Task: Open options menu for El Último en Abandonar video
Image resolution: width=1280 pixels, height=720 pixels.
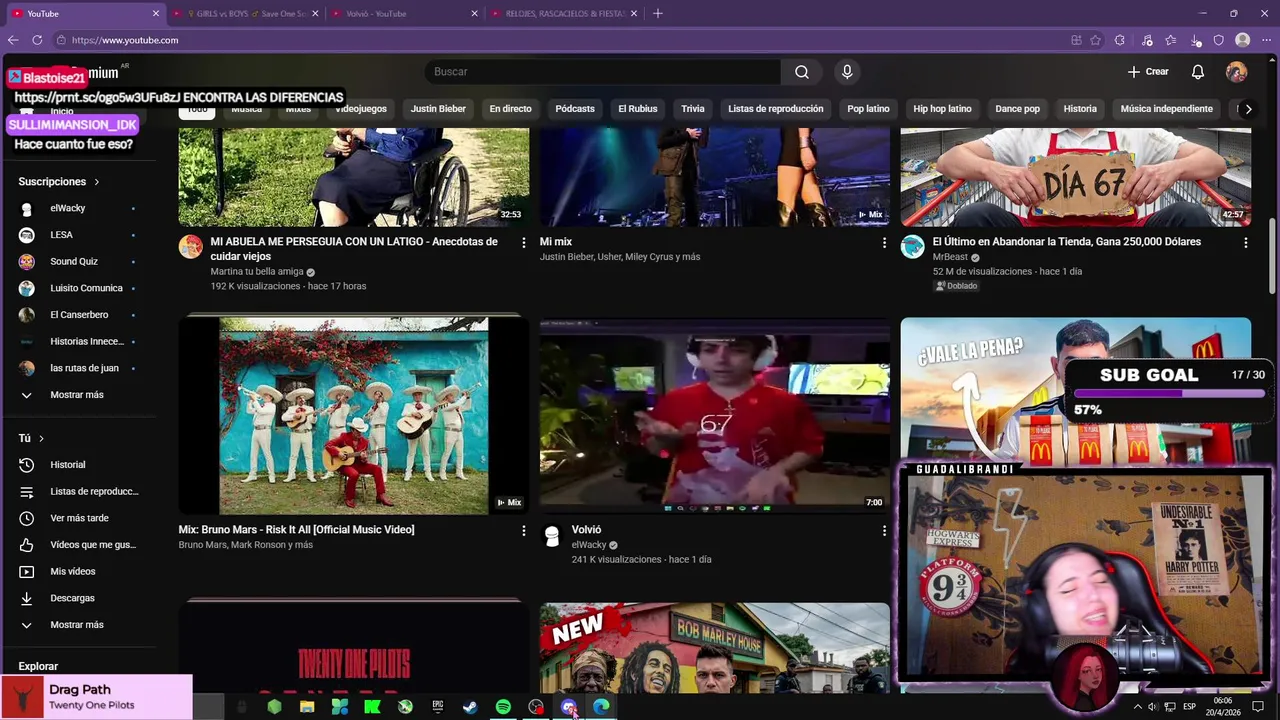Action: [1245, 243]
